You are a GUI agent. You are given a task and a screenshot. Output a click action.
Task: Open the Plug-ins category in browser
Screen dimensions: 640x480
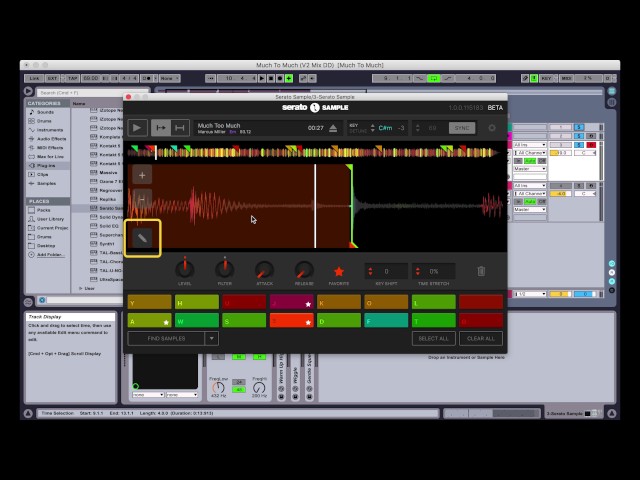[x=46, y=166]
